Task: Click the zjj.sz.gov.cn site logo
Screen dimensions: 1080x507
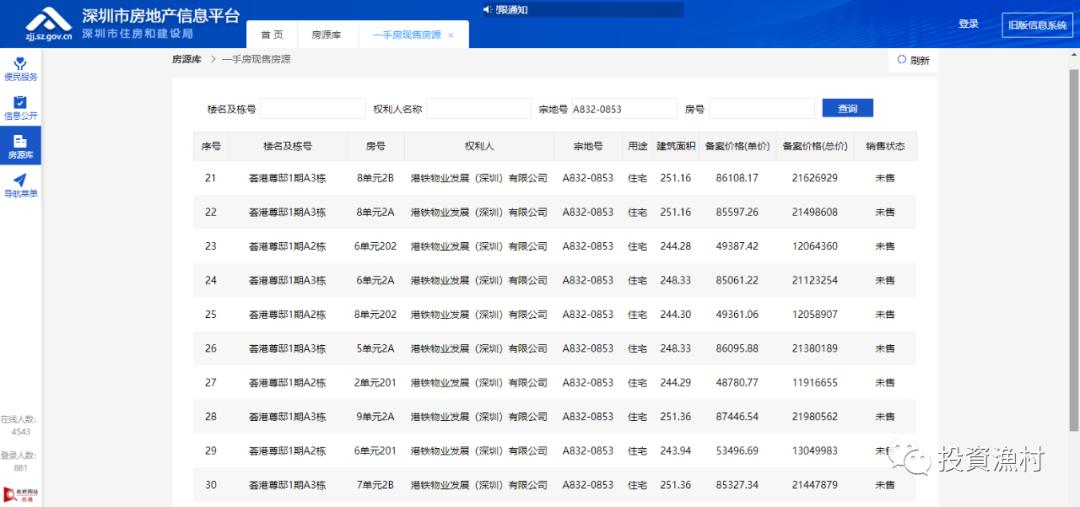Action: (48, 24)
